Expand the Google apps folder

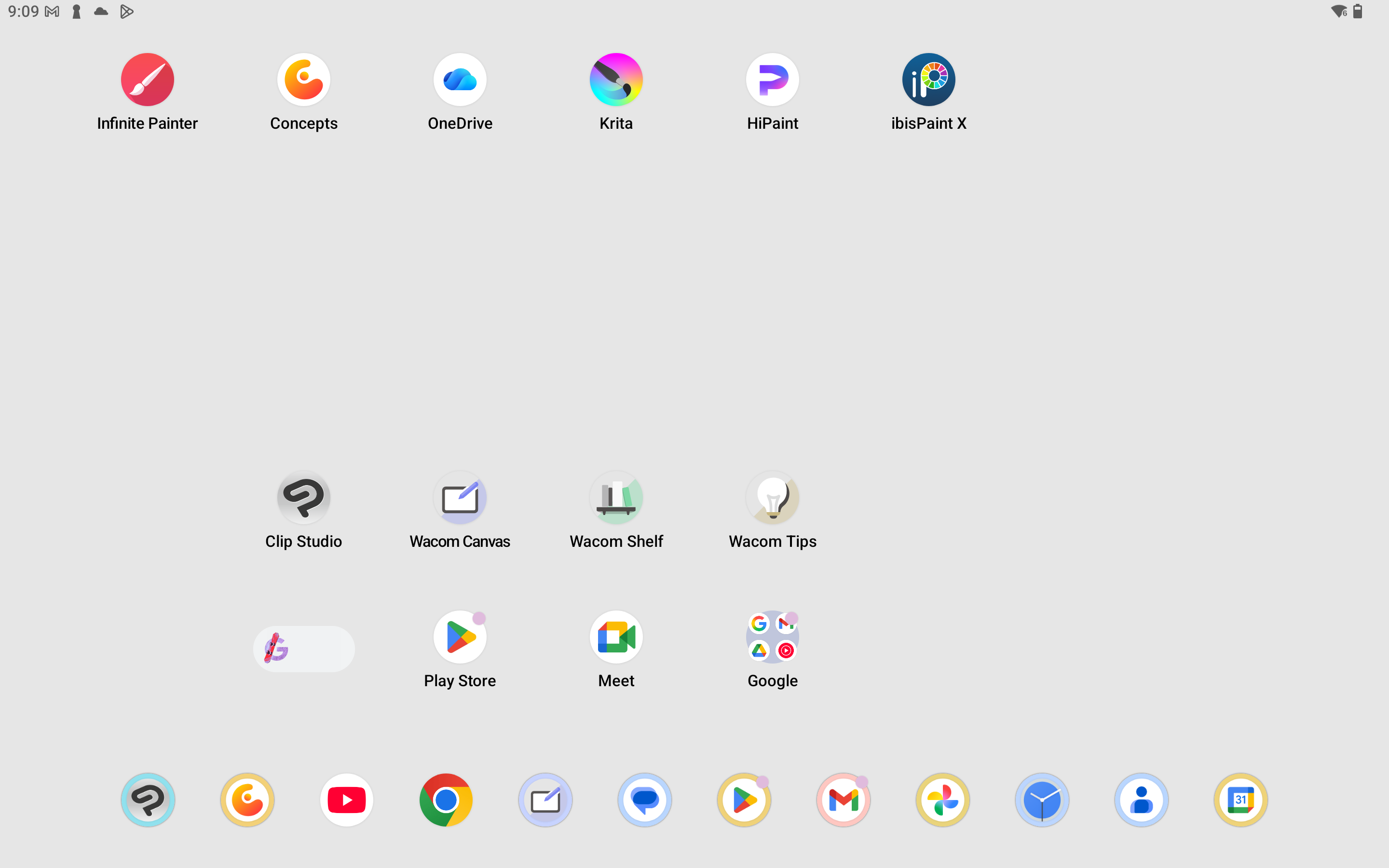pos(772,637)
